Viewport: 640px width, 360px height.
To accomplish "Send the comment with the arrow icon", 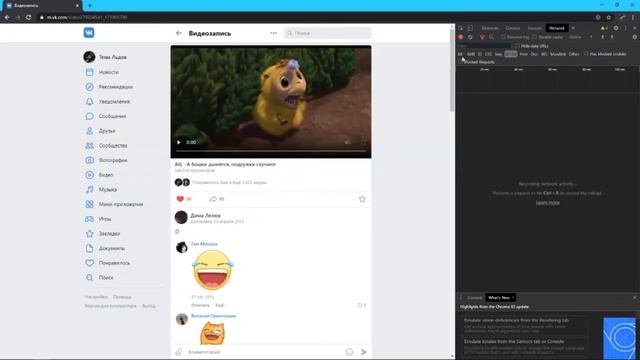I will coord(364,352).
